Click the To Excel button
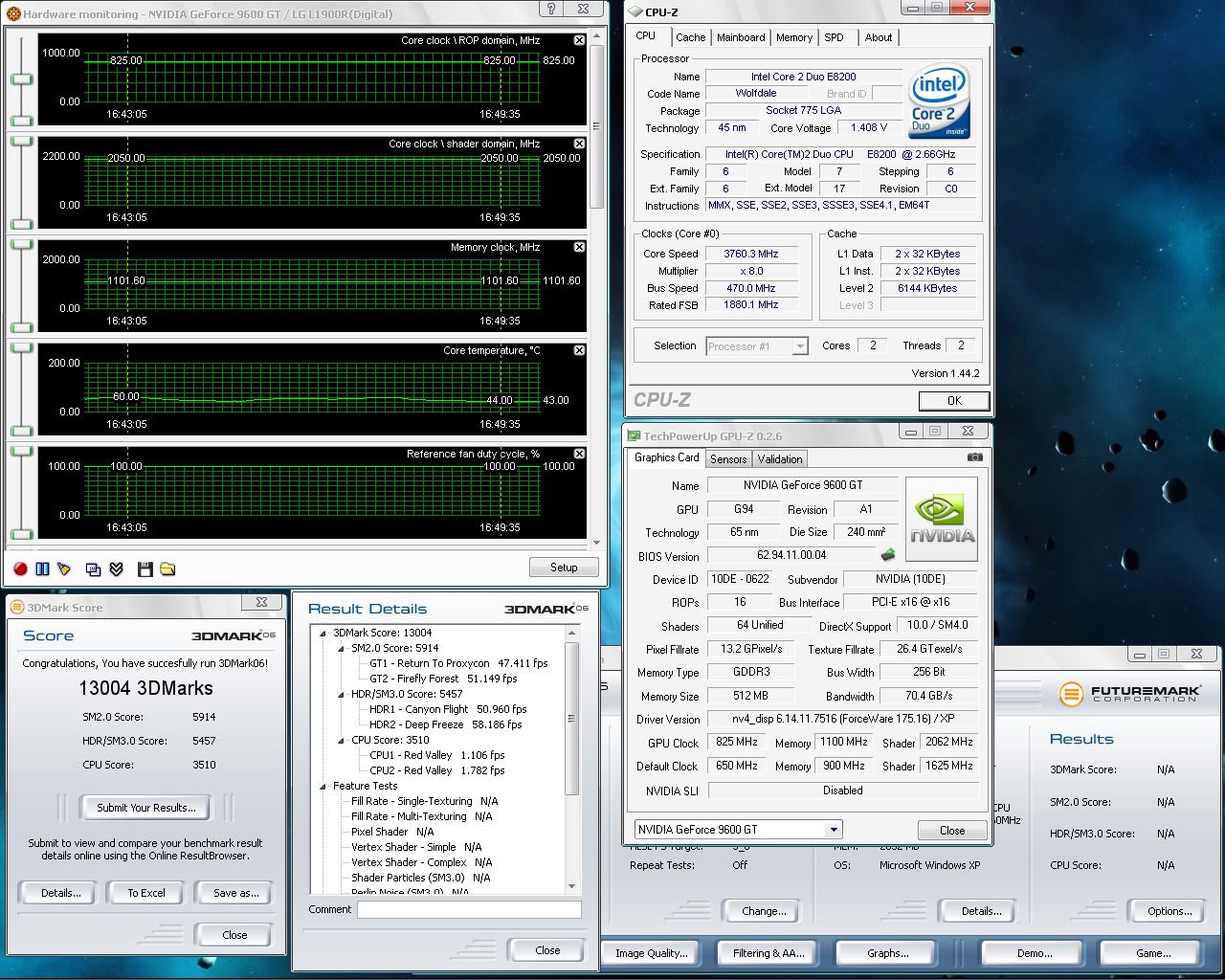Image resolution: width=1225 pixels, height=980 pixels. (146, 893)
